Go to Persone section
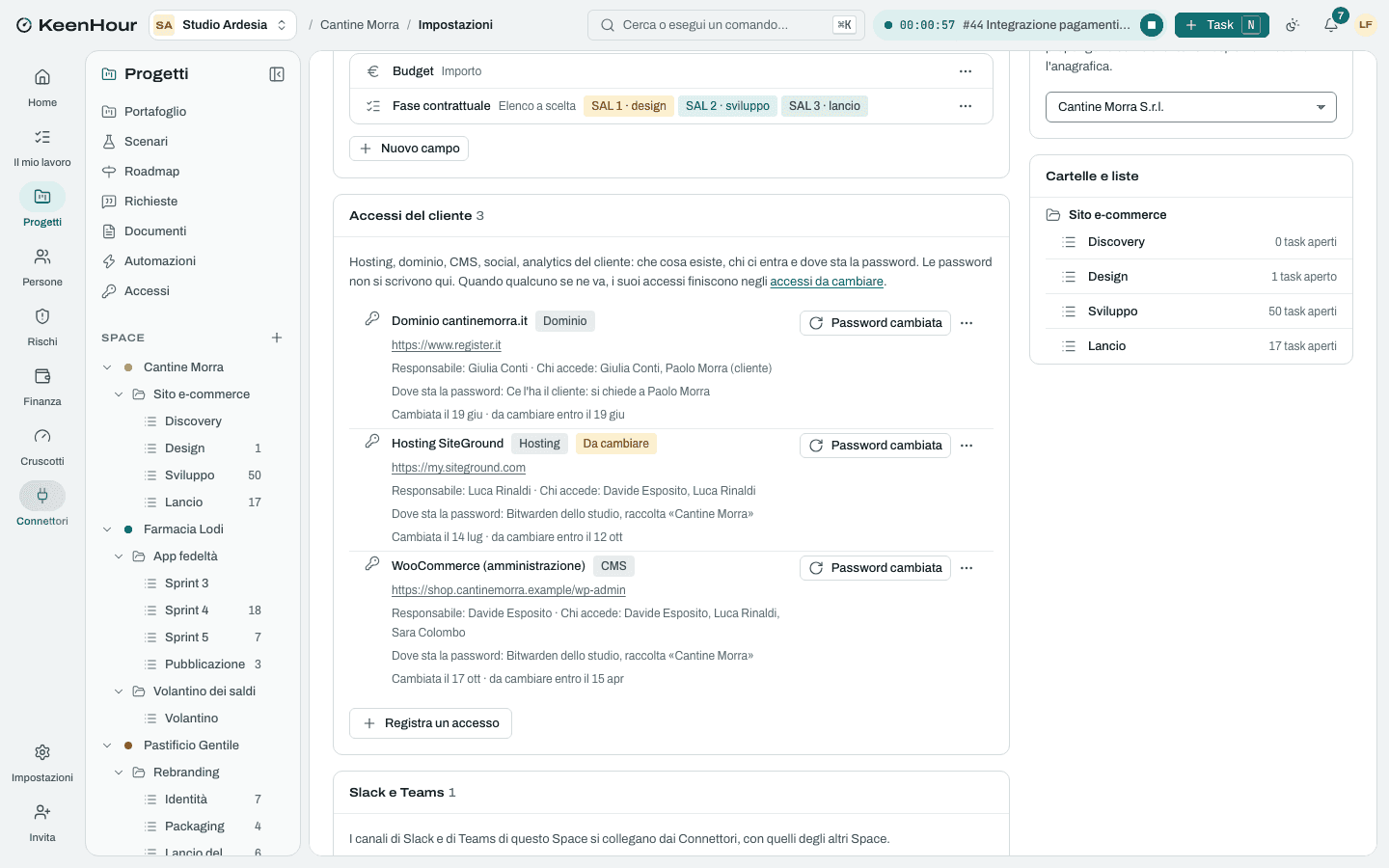 click(42, 266)
